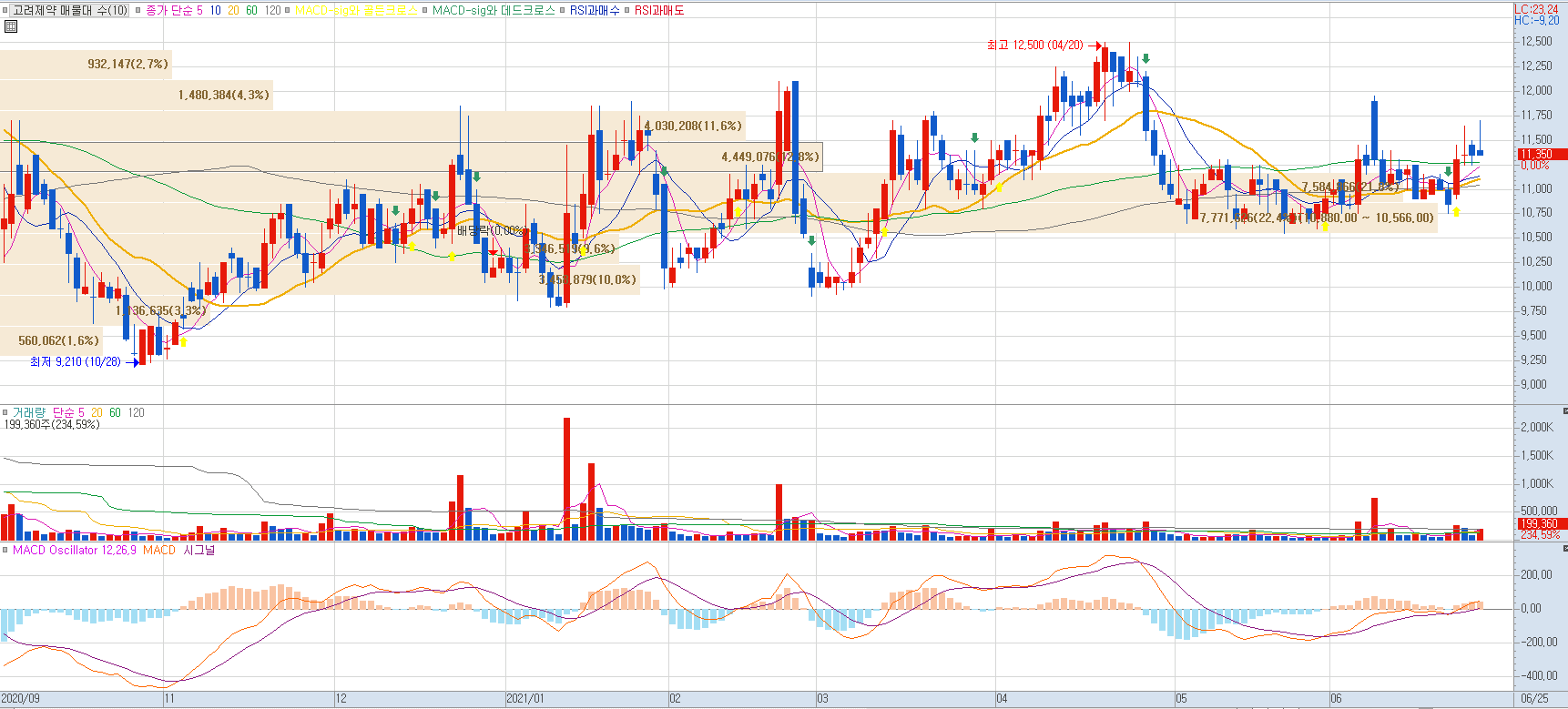Toggle the RSI과매도 indicator box

[626, 11]
